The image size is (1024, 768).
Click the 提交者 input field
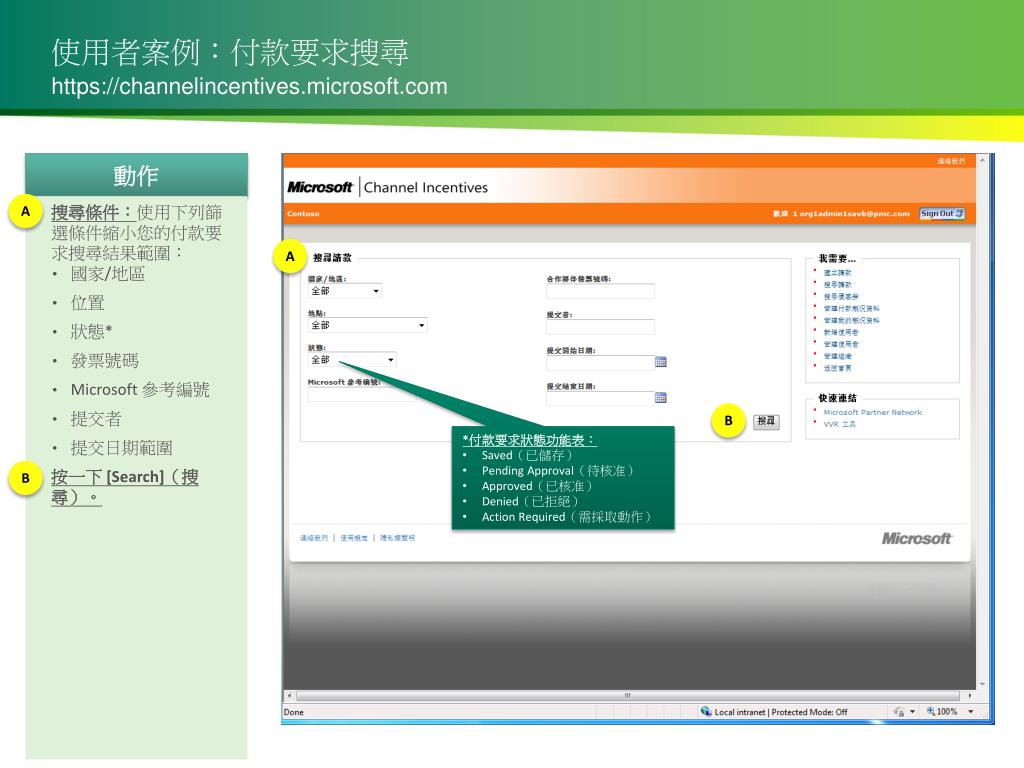pos(600,327)
